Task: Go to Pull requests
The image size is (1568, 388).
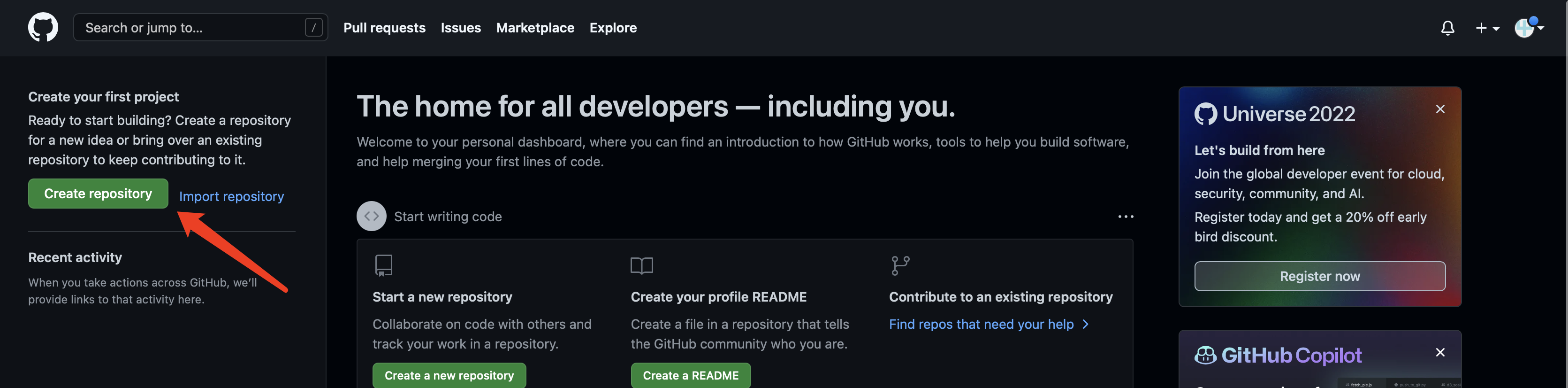Action: (384, 27)
